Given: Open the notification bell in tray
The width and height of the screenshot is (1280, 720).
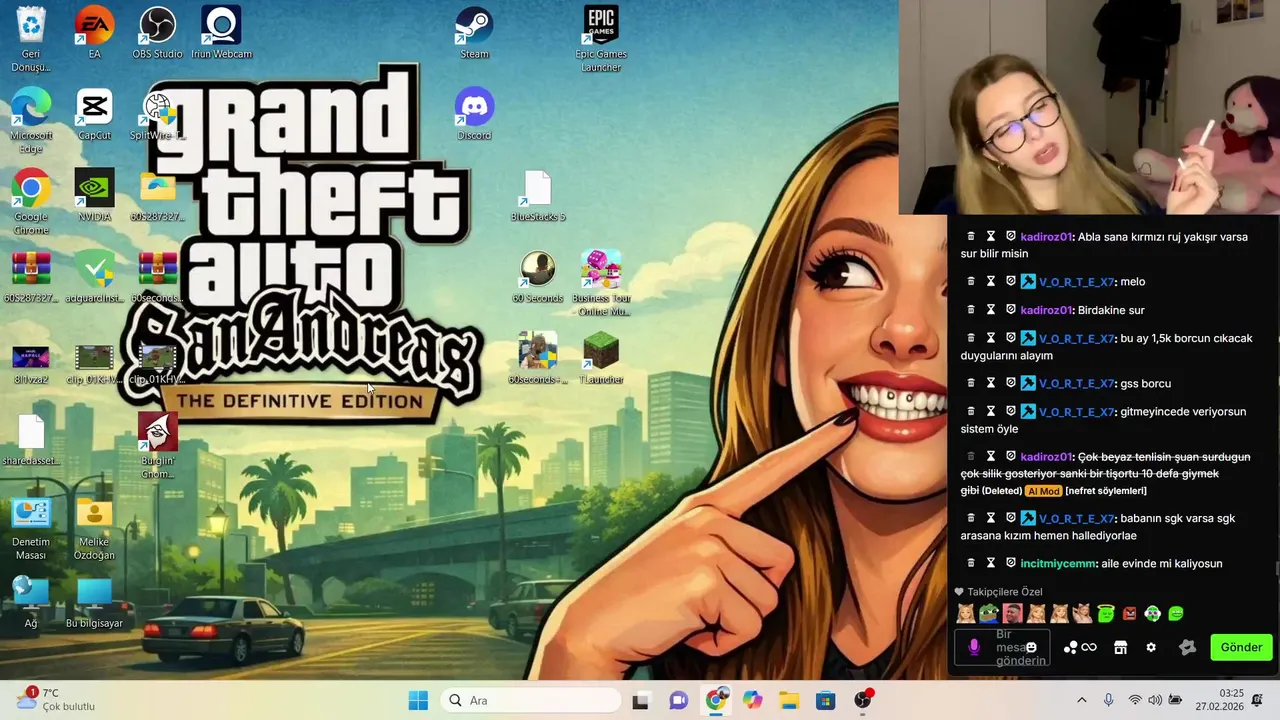Looking at the screenshot, I should click(x=1257, y=700).
